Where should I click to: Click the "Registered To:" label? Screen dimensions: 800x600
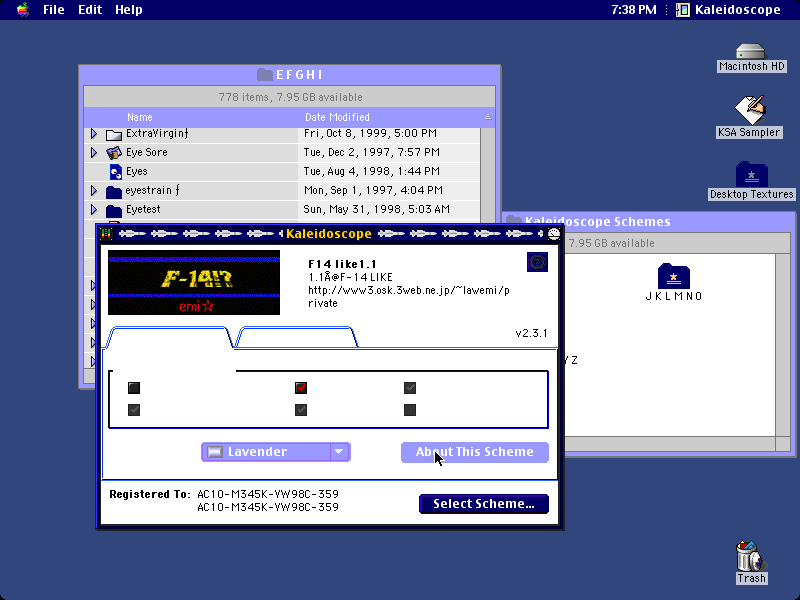pyautogui.click(x=150, y=494)
